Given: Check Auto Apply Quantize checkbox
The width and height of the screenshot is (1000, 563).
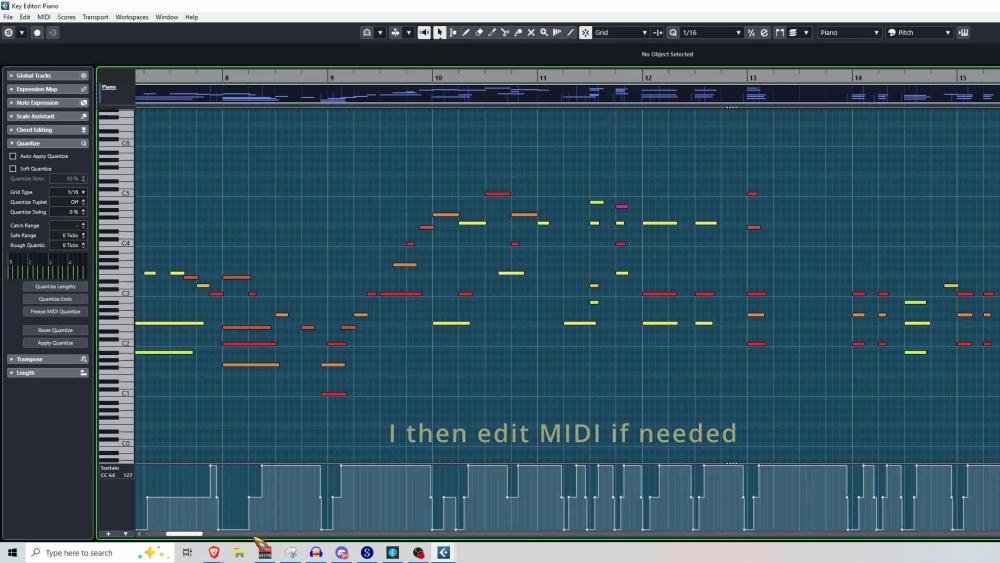Looking at the screenshot, I should click(x=13, y=156).
